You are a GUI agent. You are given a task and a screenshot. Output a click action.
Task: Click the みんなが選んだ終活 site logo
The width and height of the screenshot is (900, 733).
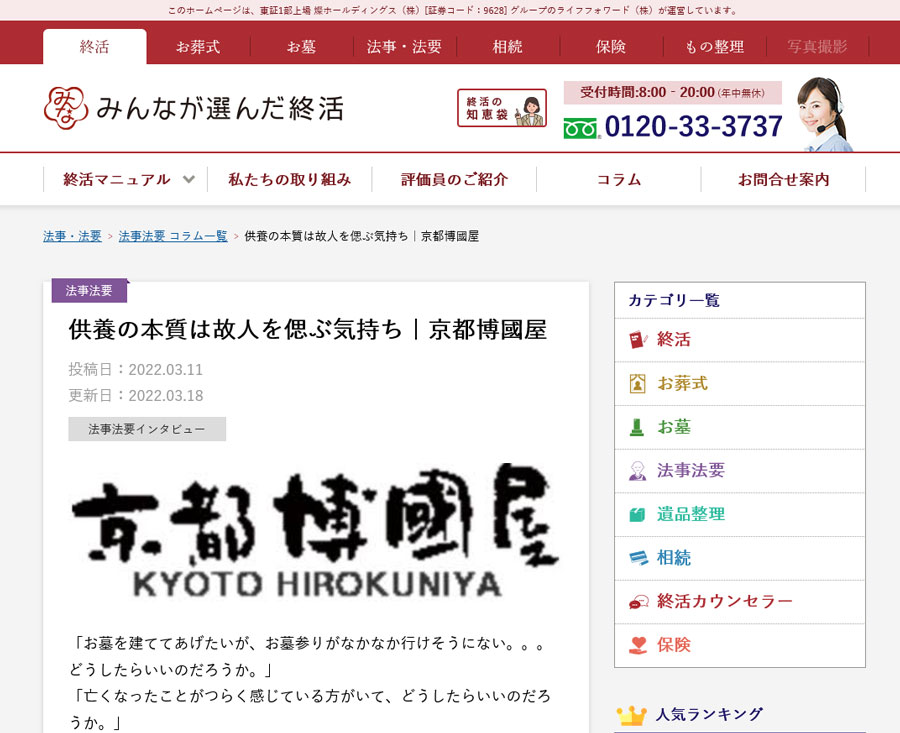coord(193,107)
